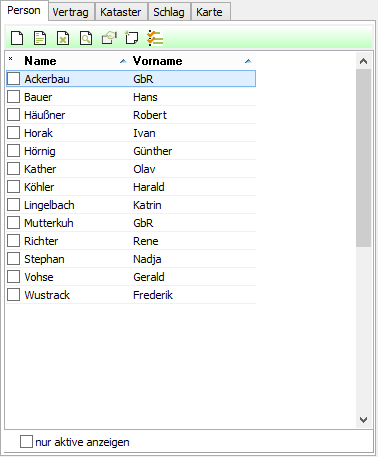Click first name Hans
This screenshot has height=457, width=378.
(145, 97)
